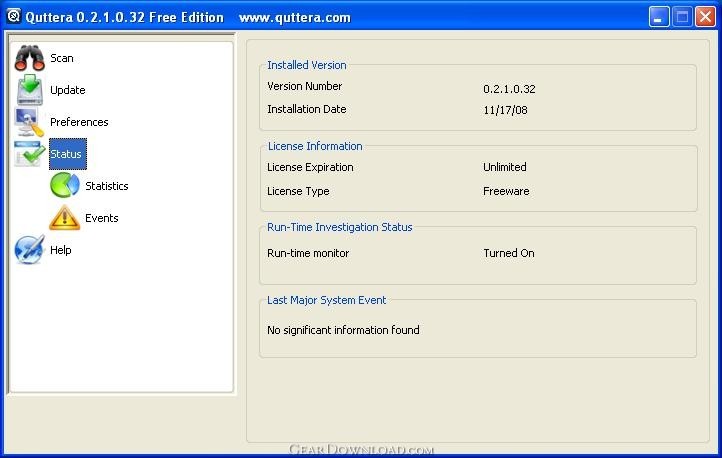Click the License Type label
722x458 pixels.
pyautogui.click(x=298, y=191)
